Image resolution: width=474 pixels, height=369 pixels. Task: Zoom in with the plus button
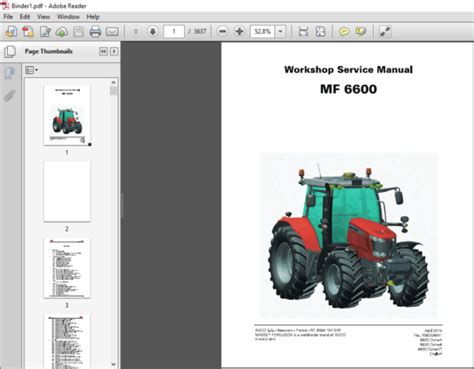click(239, 32)
